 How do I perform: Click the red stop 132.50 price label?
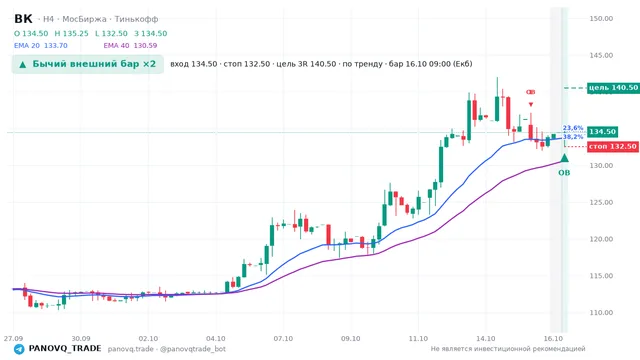pos(613,146)
